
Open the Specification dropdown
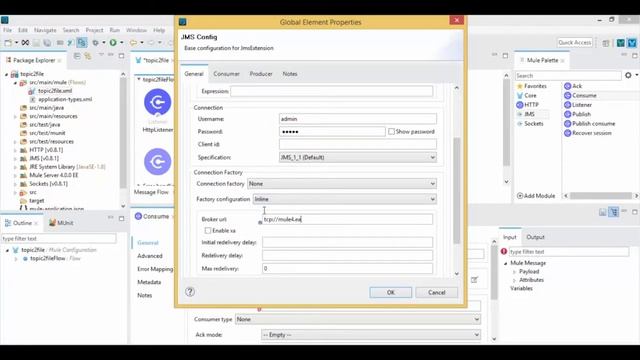pyautogui.click(x=358, y=157)
